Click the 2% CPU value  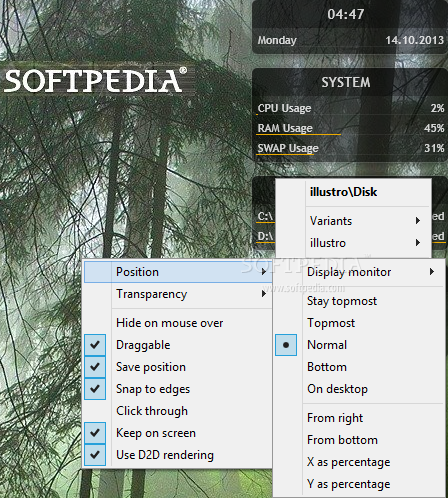pyautogui.click(x=437, y=108)
